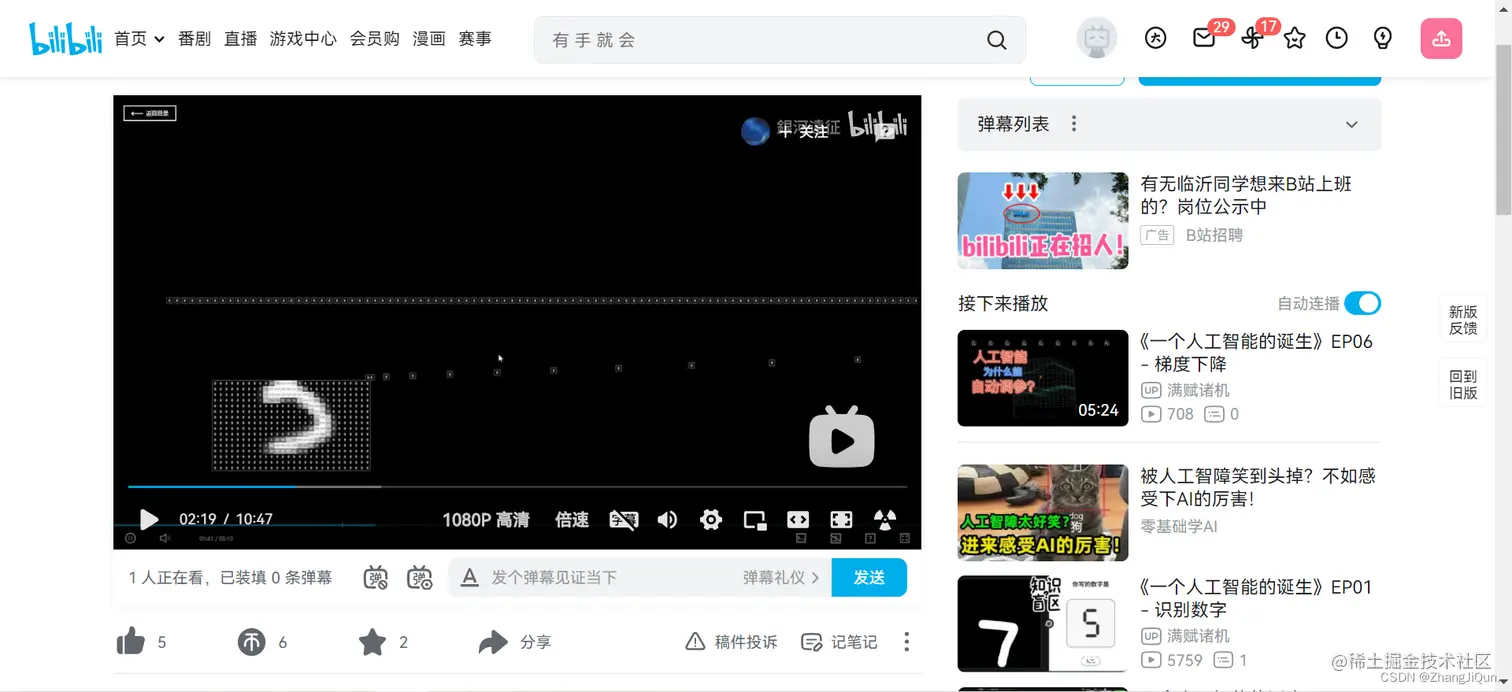Open title 被人工智障笑到头掉
The width and height of the screenshot is (1512, 692).
(1258, 487)
